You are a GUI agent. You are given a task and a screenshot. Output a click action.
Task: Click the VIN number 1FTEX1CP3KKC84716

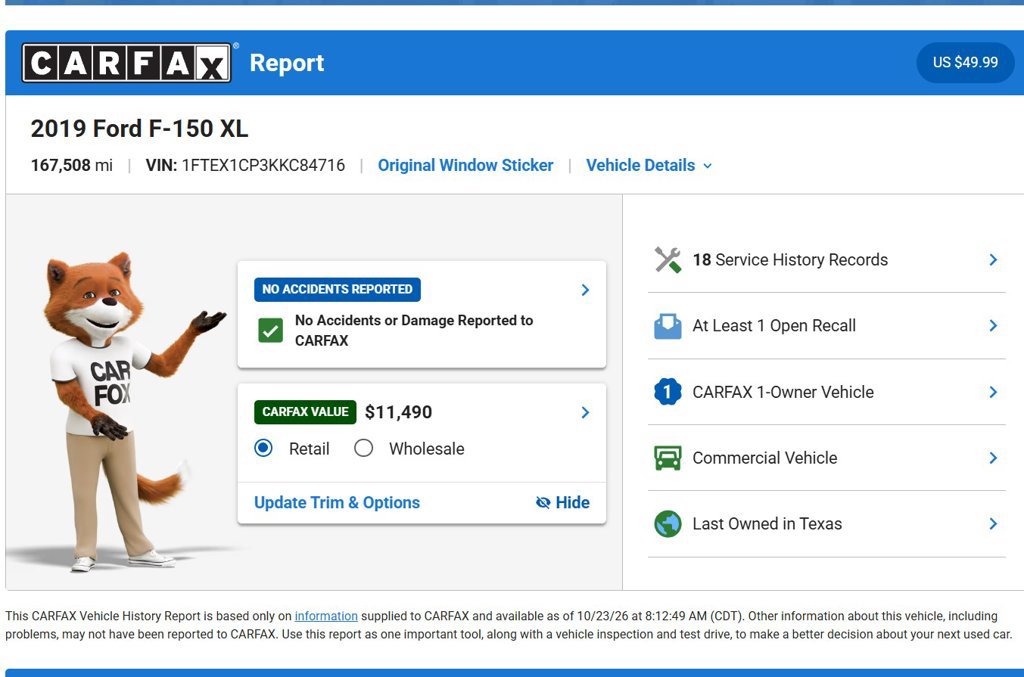263,165
